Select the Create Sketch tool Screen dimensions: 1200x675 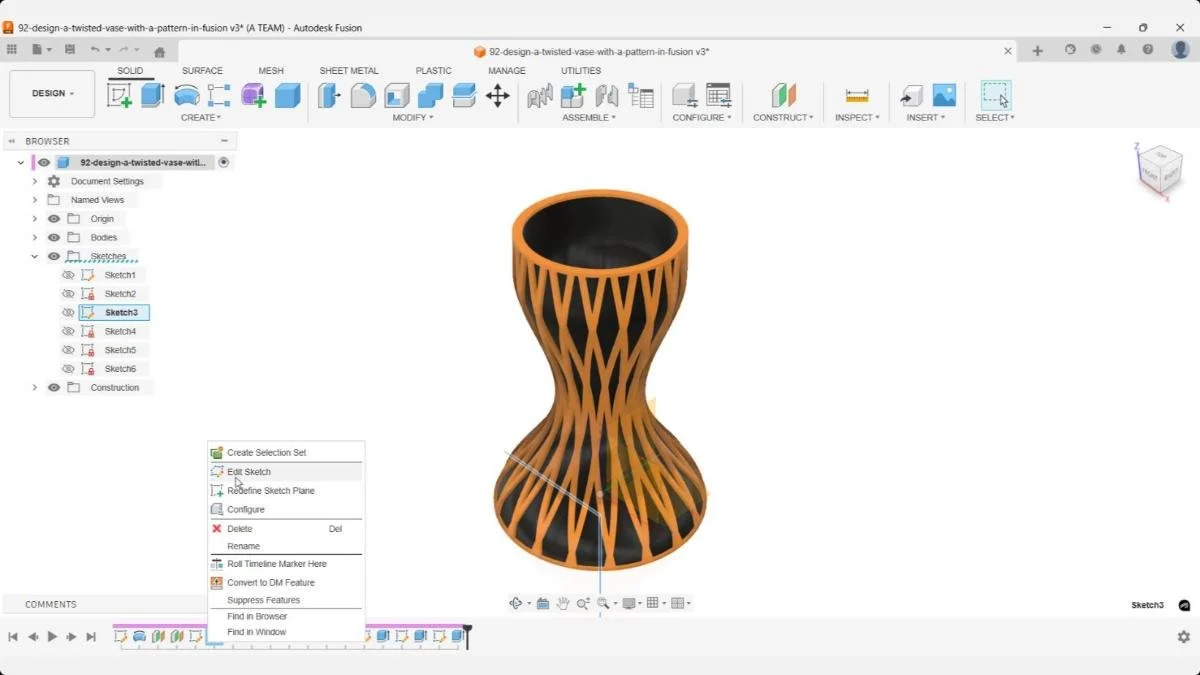tap(120, 95)
